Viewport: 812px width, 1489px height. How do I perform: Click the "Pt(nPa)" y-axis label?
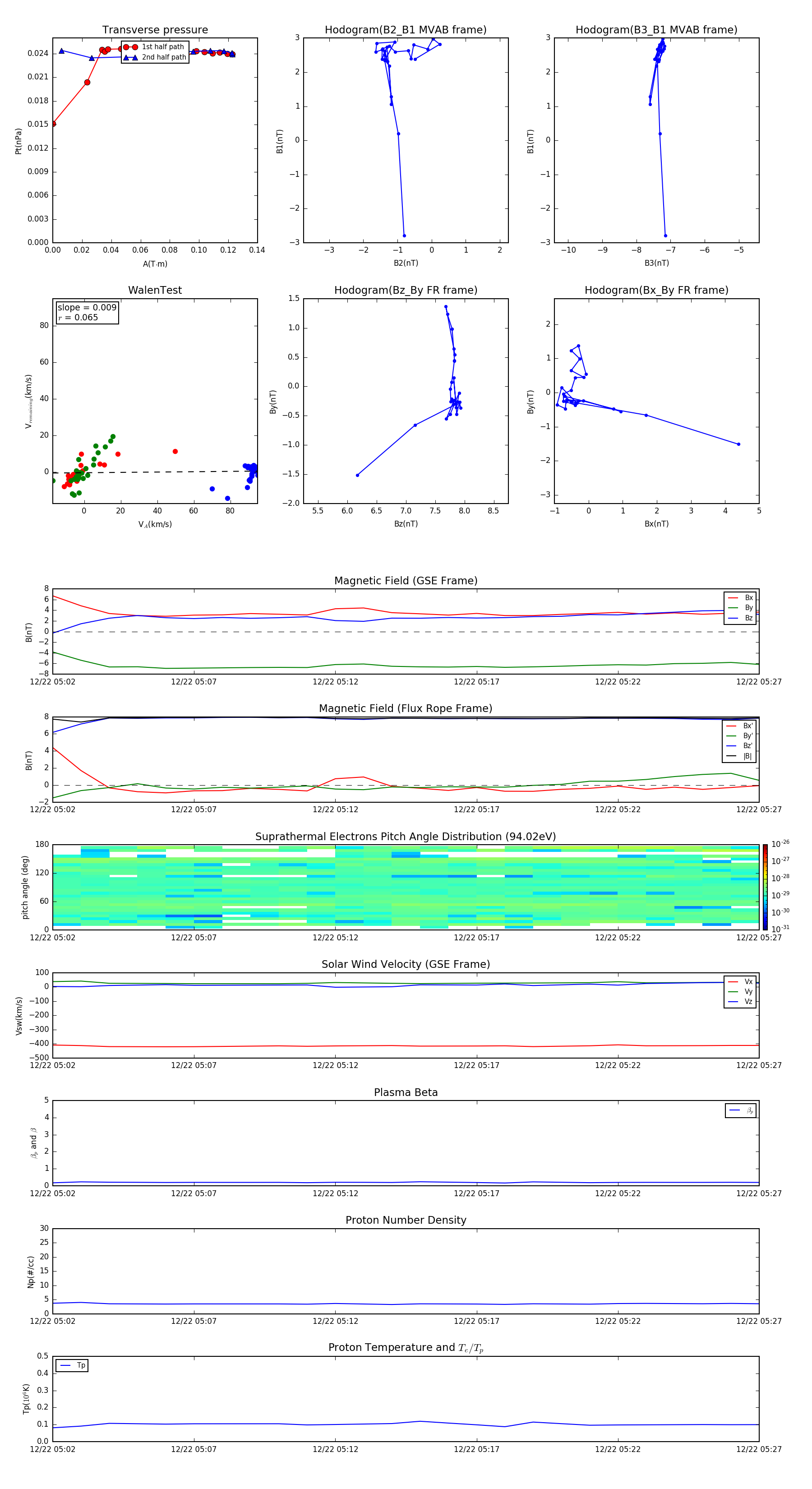(x=18, y=140)
